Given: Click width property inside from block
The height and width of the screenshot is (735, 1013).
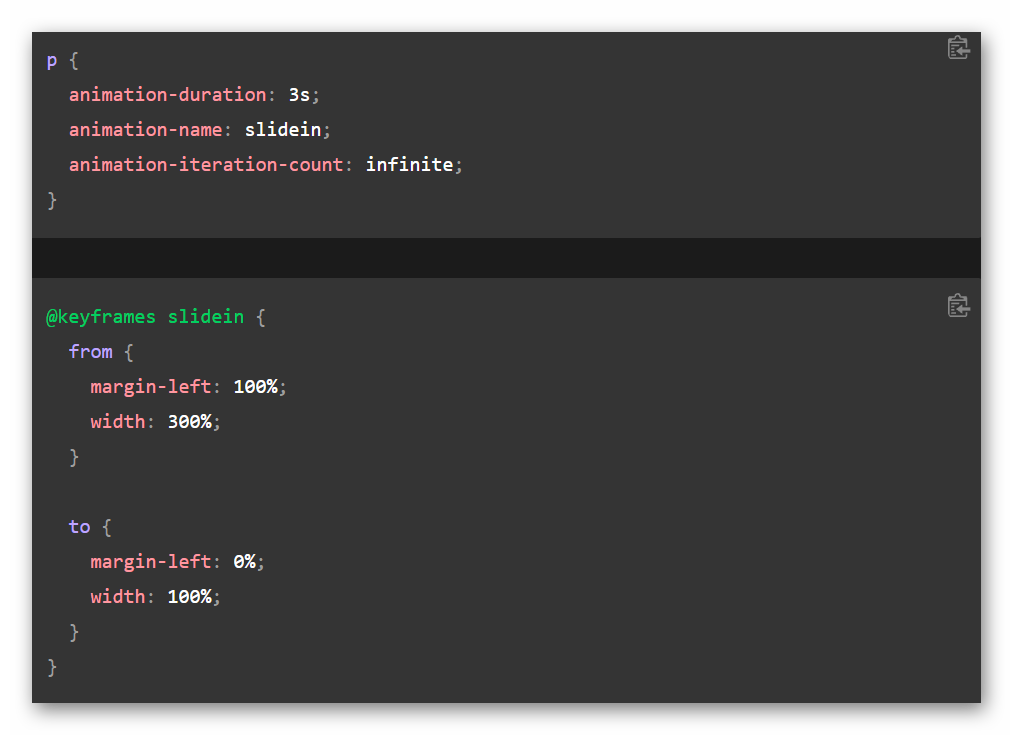Looking at the screenshot, I should pos(118,422).
